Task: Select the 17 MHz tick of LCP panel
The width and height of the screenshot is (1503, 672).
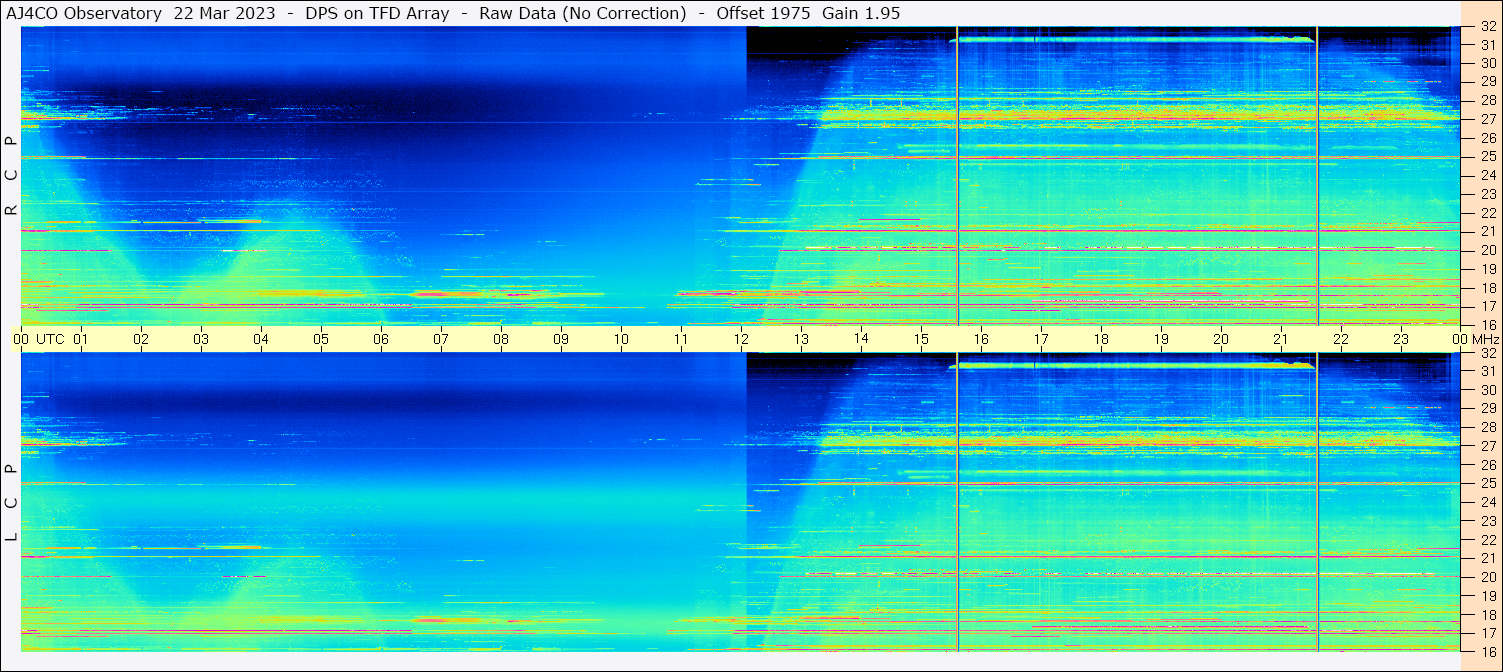Action: pos(1487,633)
